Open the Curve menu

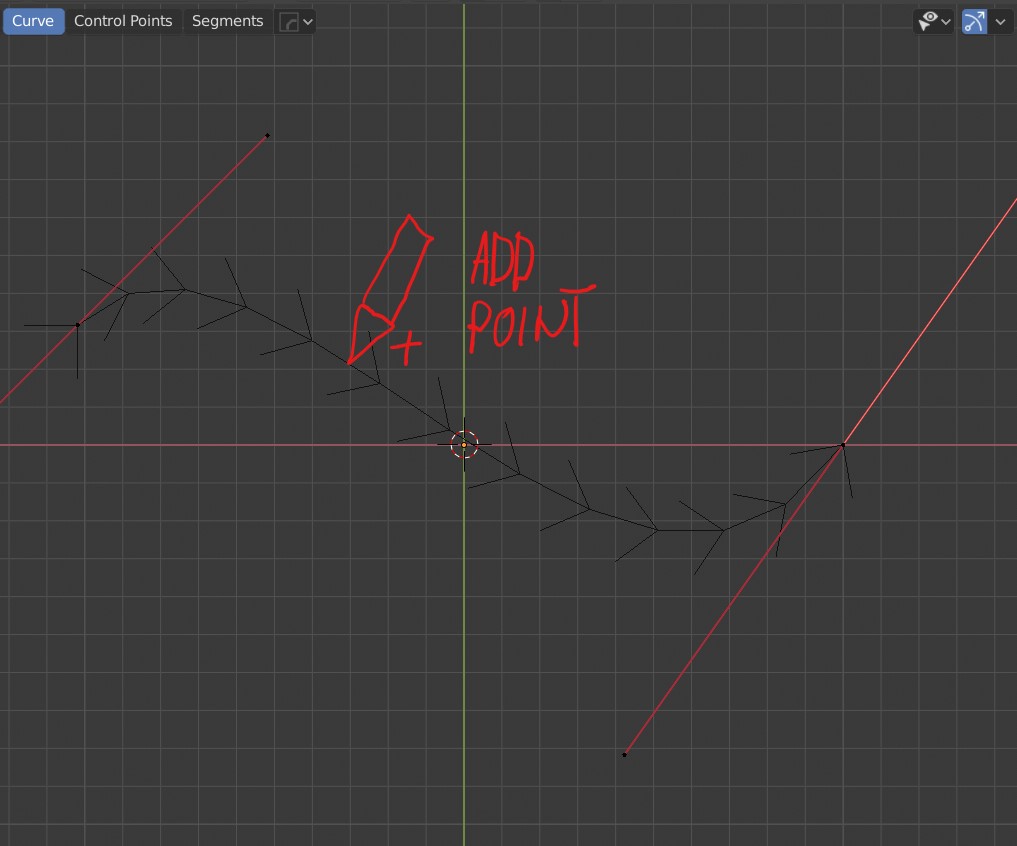tap(33, 21)
